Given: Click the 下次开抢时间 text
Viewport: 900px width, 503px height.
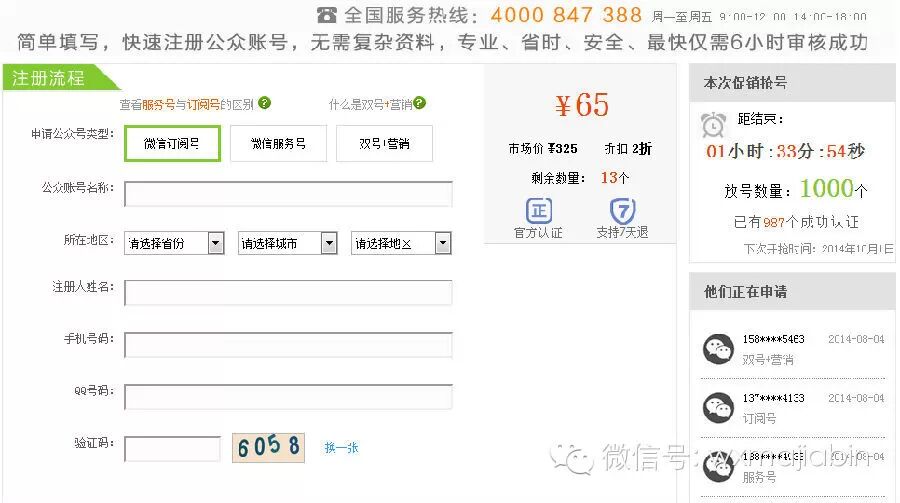Looking at the screenshot, I should (x=818, y=249).
